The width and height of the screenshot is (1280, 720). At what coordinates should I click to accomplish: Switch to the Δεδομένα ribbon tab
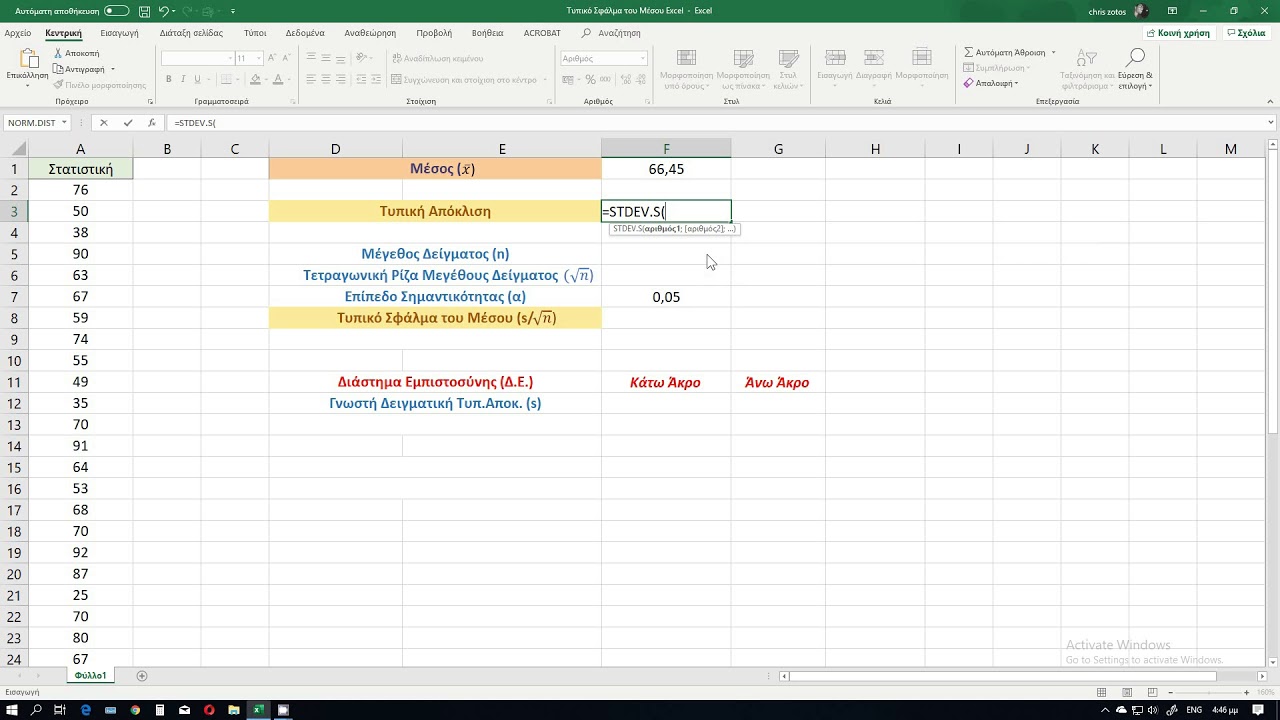(x=305, y=33)
